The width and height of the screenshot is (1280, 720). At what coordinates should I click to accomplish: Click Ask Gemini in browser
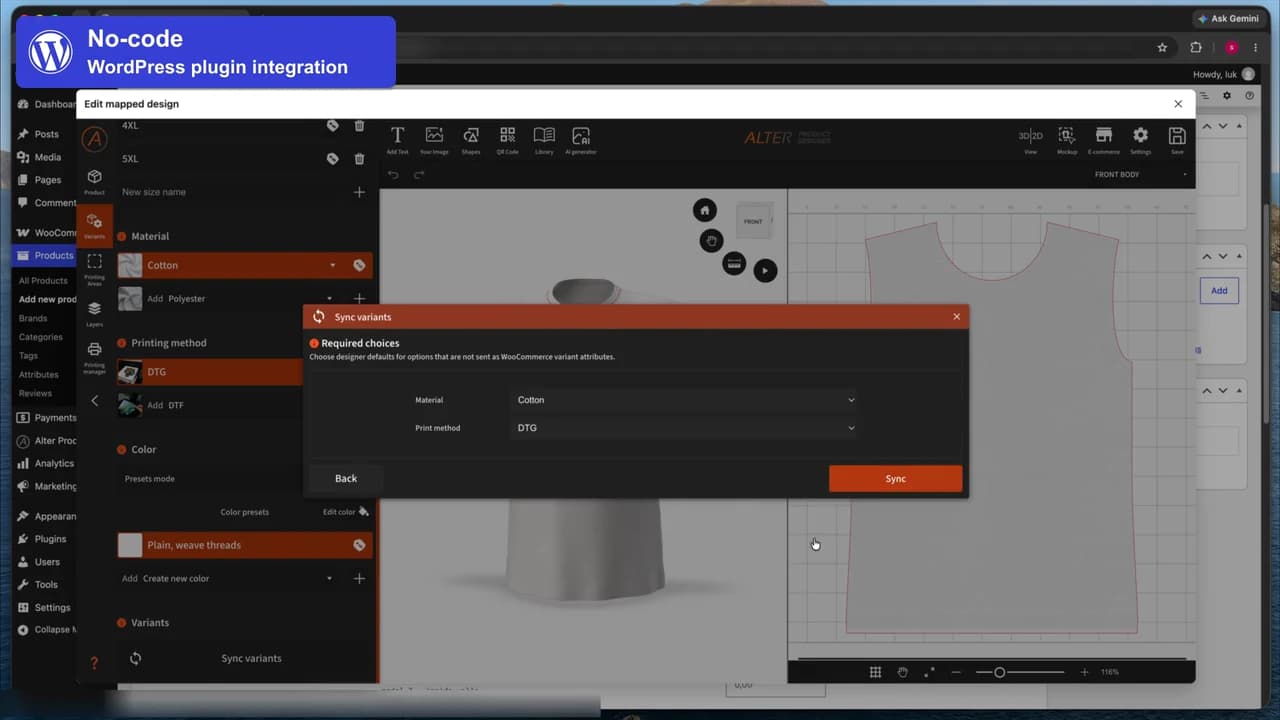tap(1228, 19)
